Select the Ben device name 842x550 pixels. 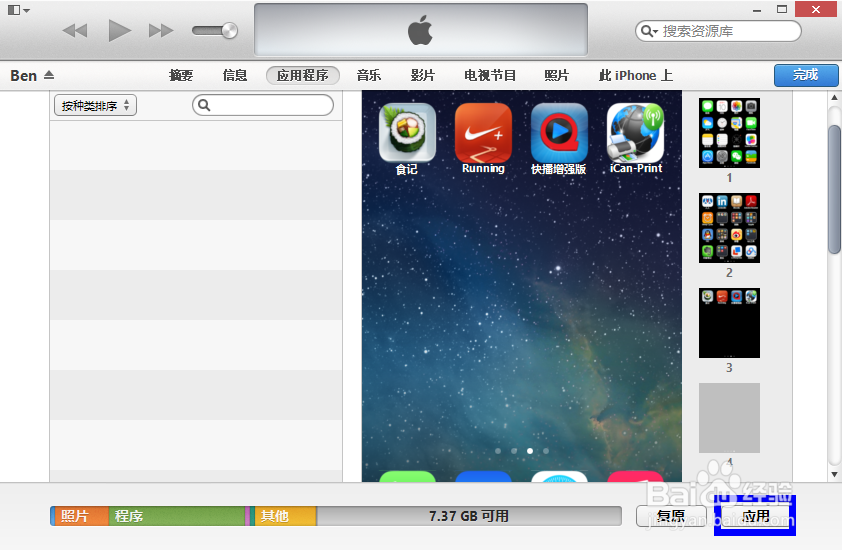tap(24, 76)
